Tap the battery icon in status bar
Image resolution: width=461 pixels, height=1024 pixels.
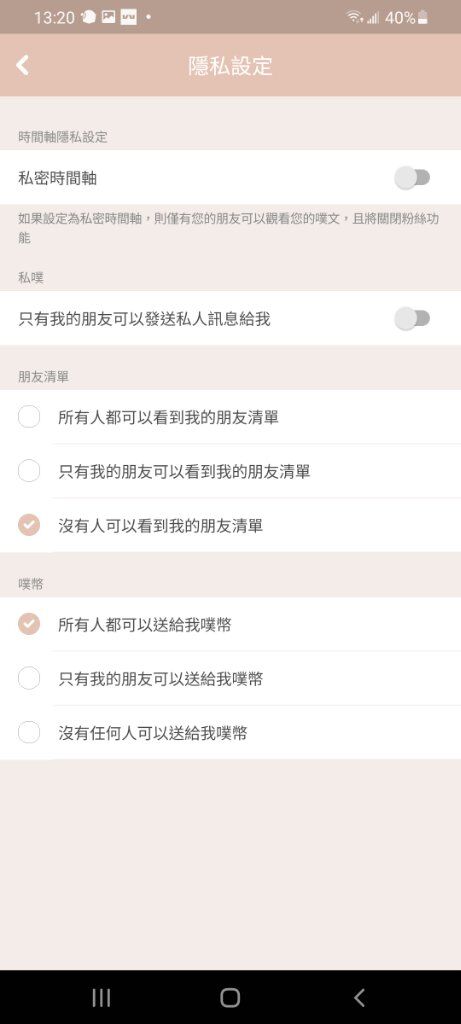tap(423, 18)
